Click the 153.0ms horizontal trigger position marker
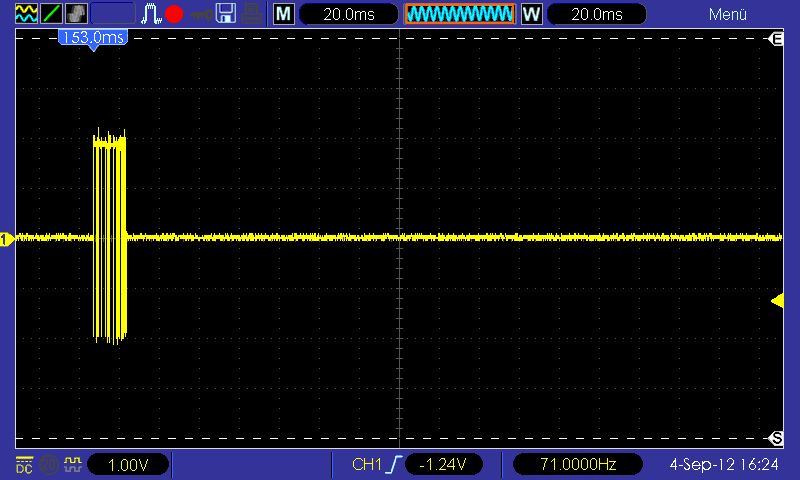This screenshot has height=480, width=800. pos(93,39)
